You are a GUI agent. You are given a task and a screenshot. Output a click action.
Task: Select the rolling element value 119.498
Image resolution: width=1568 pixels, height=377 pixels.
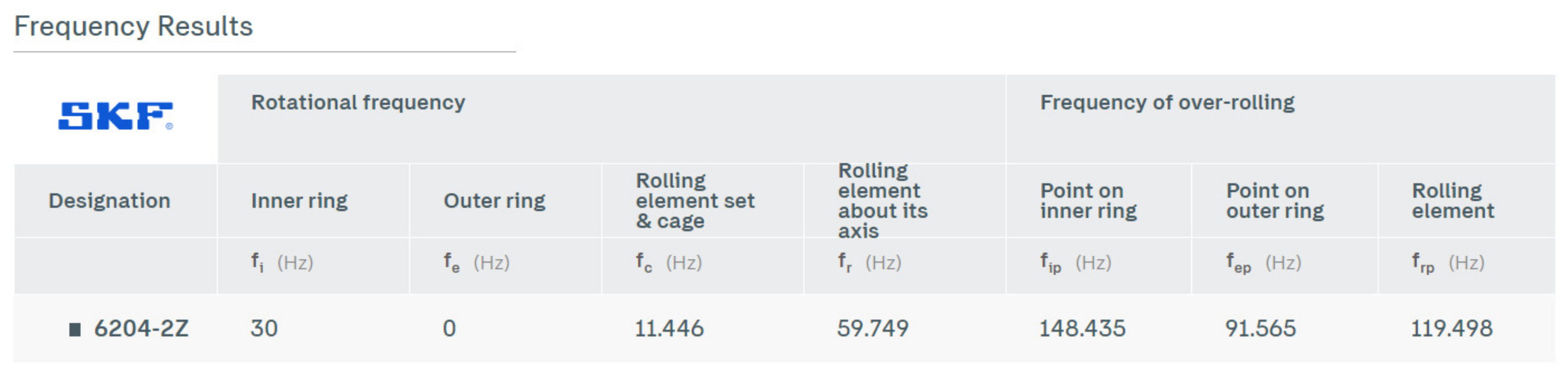click(1451, 329)
